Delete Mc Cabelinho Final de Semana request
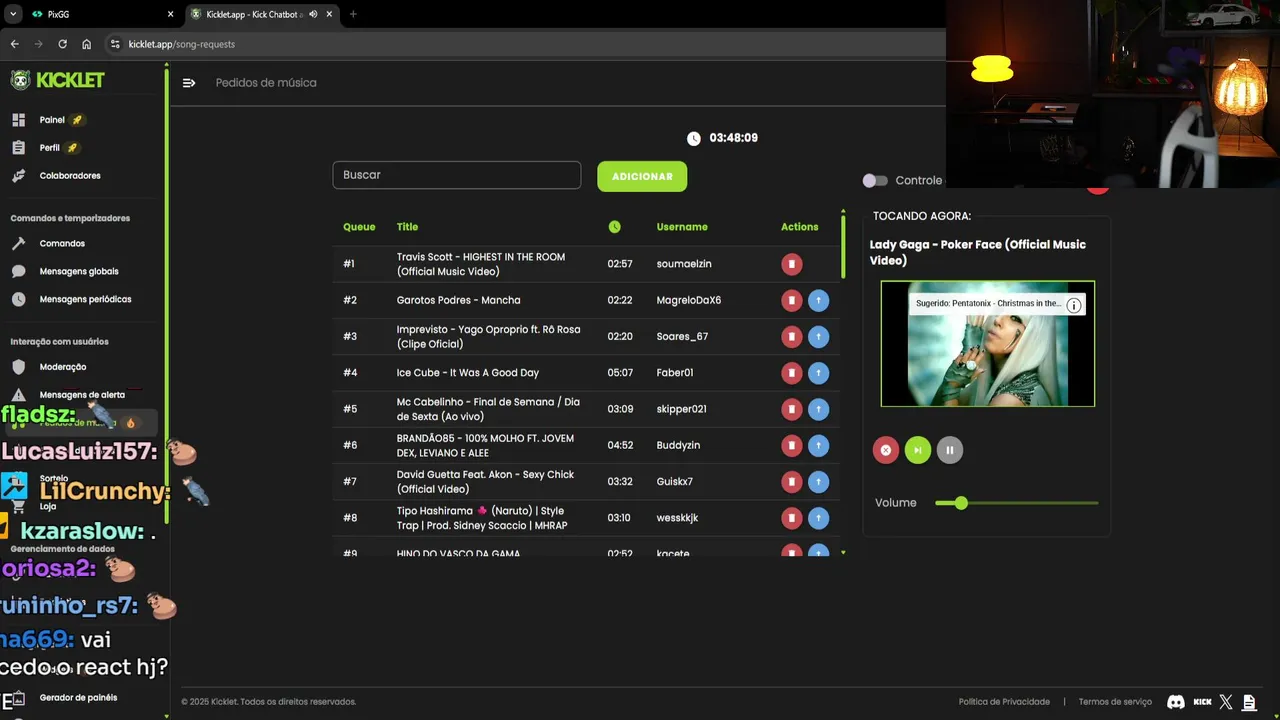The image size is (1280, 720). point(791,409)
